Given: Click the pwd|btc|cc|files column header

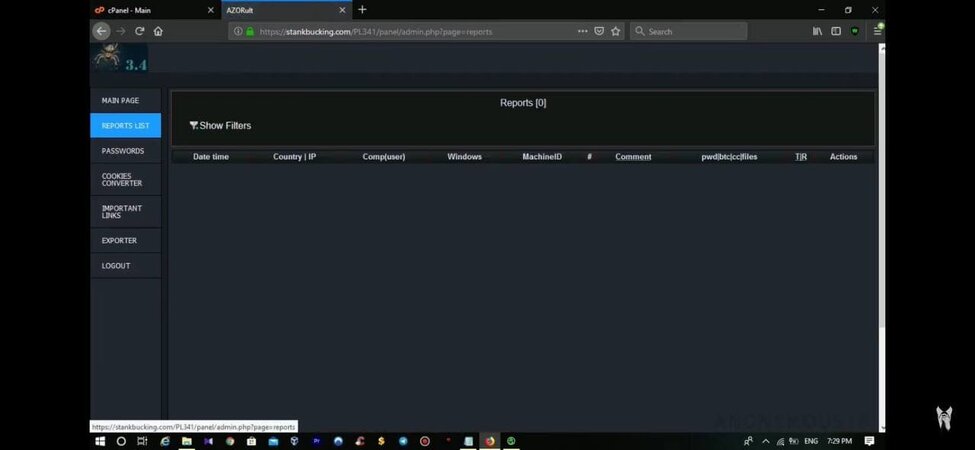Looking at the screenshot, I should 729,157.
